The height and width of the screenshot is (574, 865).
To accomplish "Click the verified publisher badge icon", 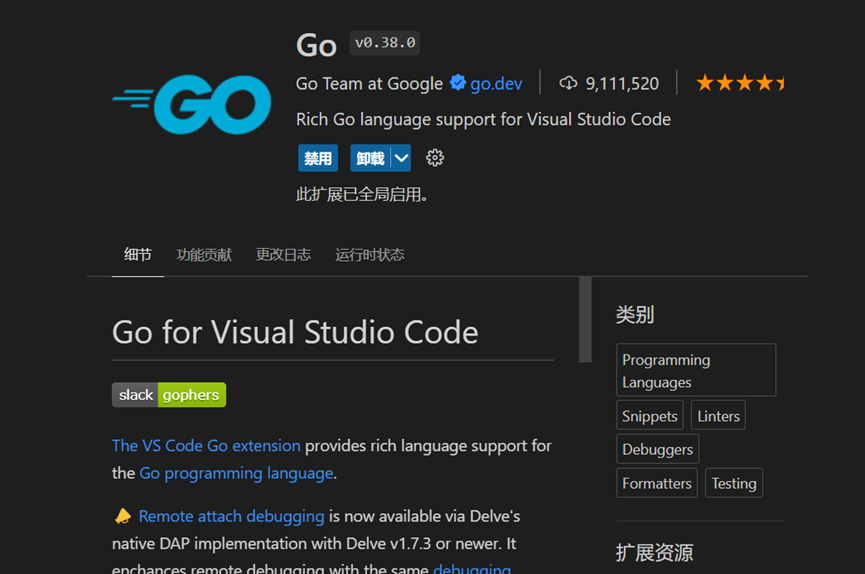I will [458, 83].
